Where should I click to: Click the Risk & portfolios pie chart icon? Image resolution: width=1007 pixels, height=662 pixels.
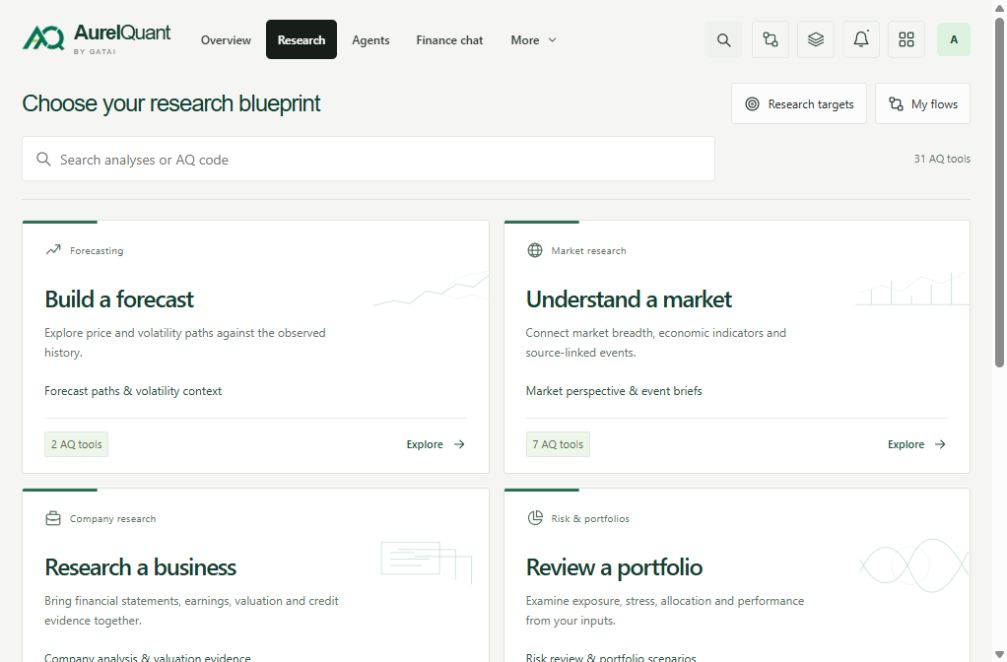534,518
